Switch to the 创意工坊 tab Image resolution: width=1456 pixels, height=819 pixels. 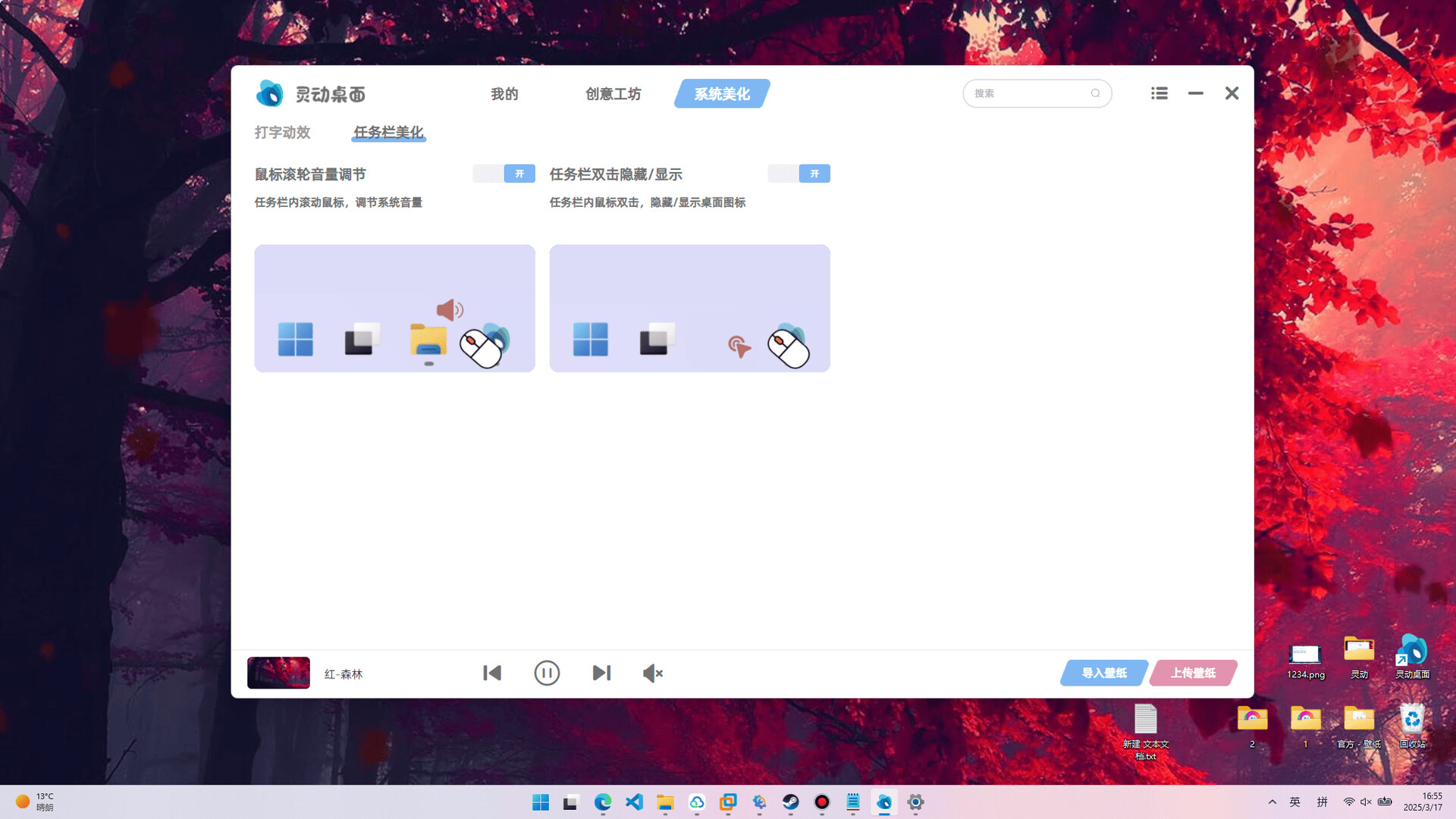point(613,94)
